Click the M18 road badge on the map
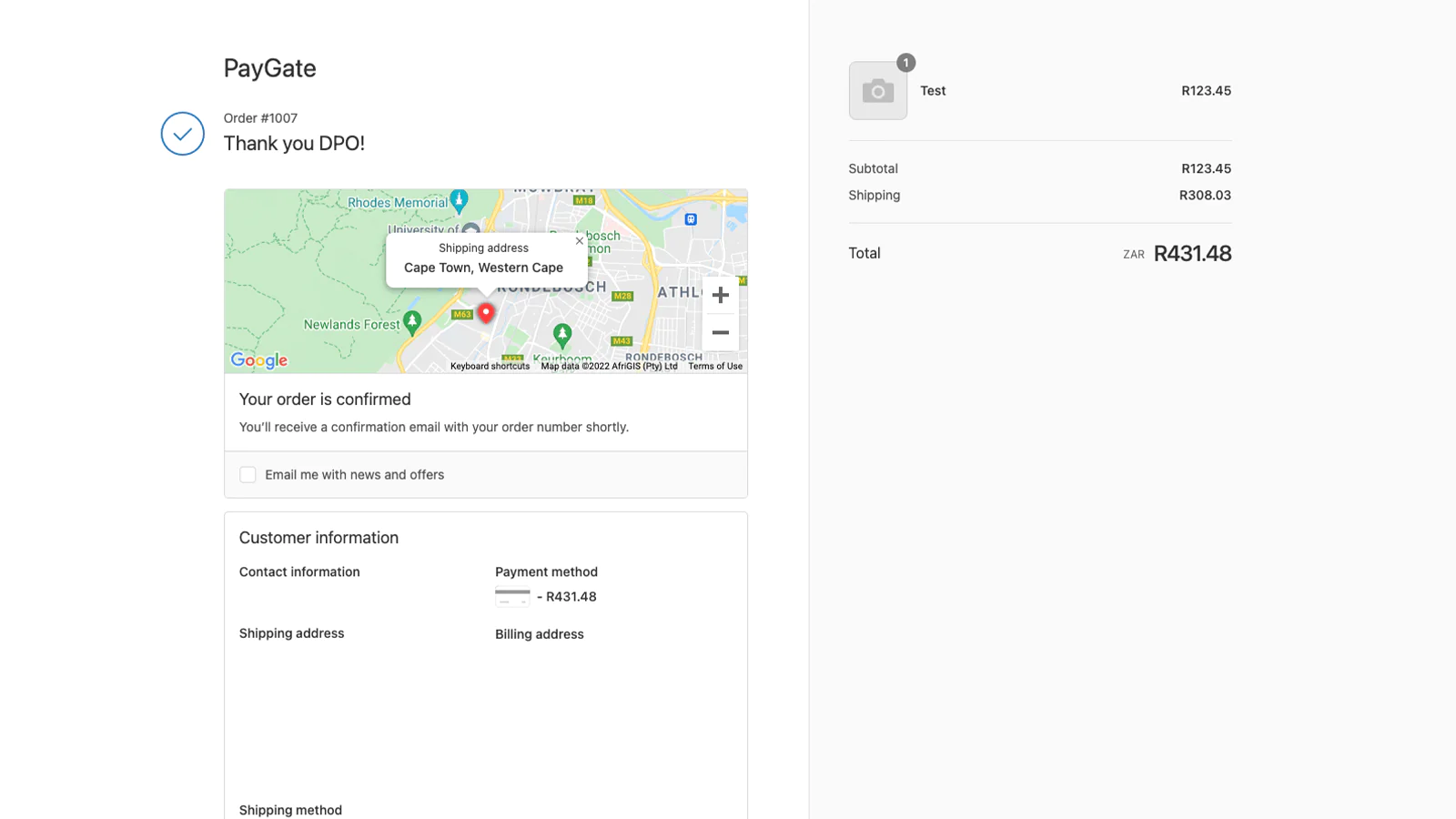1456x819 pixels. [584, 200]
